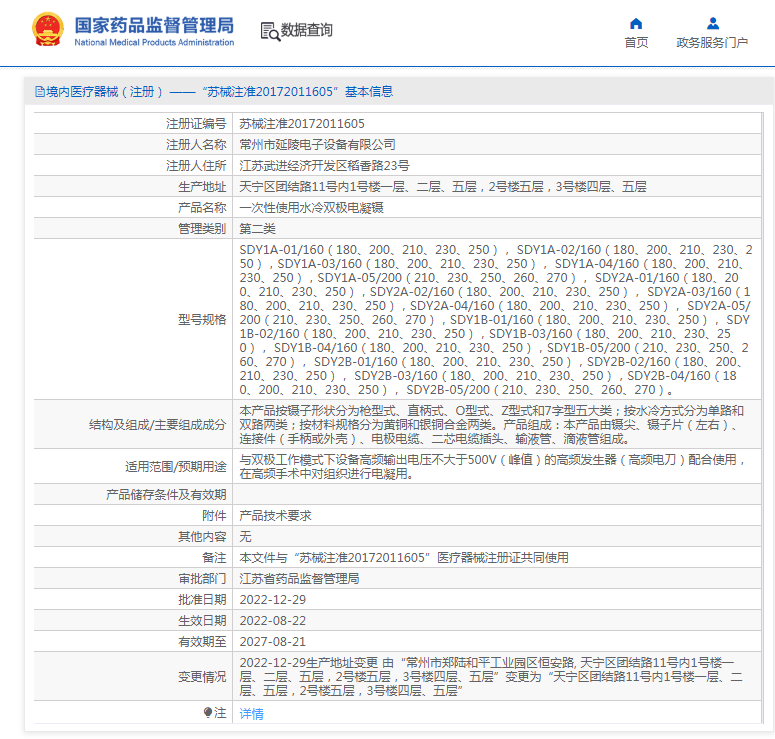775x739 pixels.
Task: Select 第二类 management category value
Action: coord(258,228)
